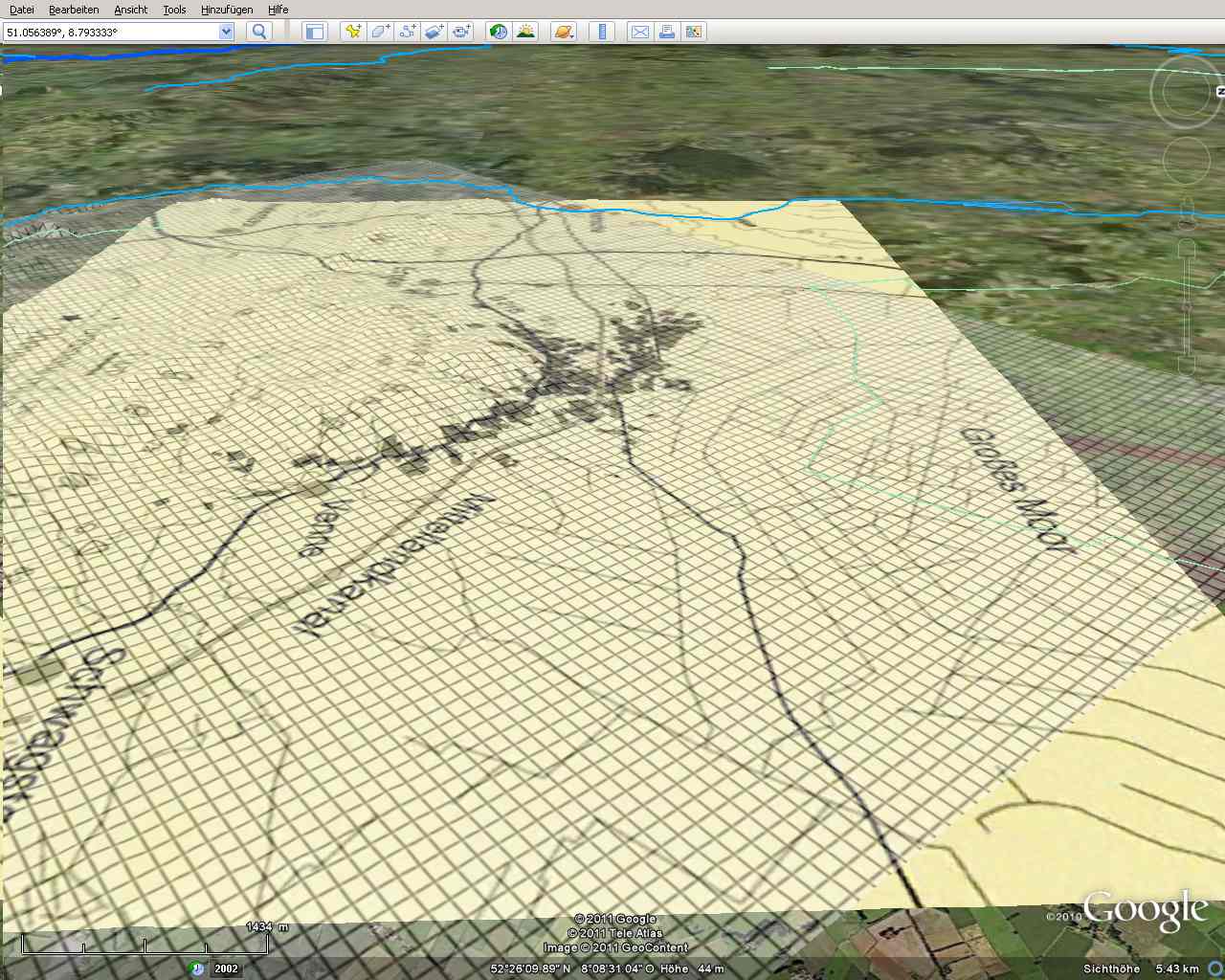Open the planet switcher dropdown
1225x980 pixels.
pos(563,32)
